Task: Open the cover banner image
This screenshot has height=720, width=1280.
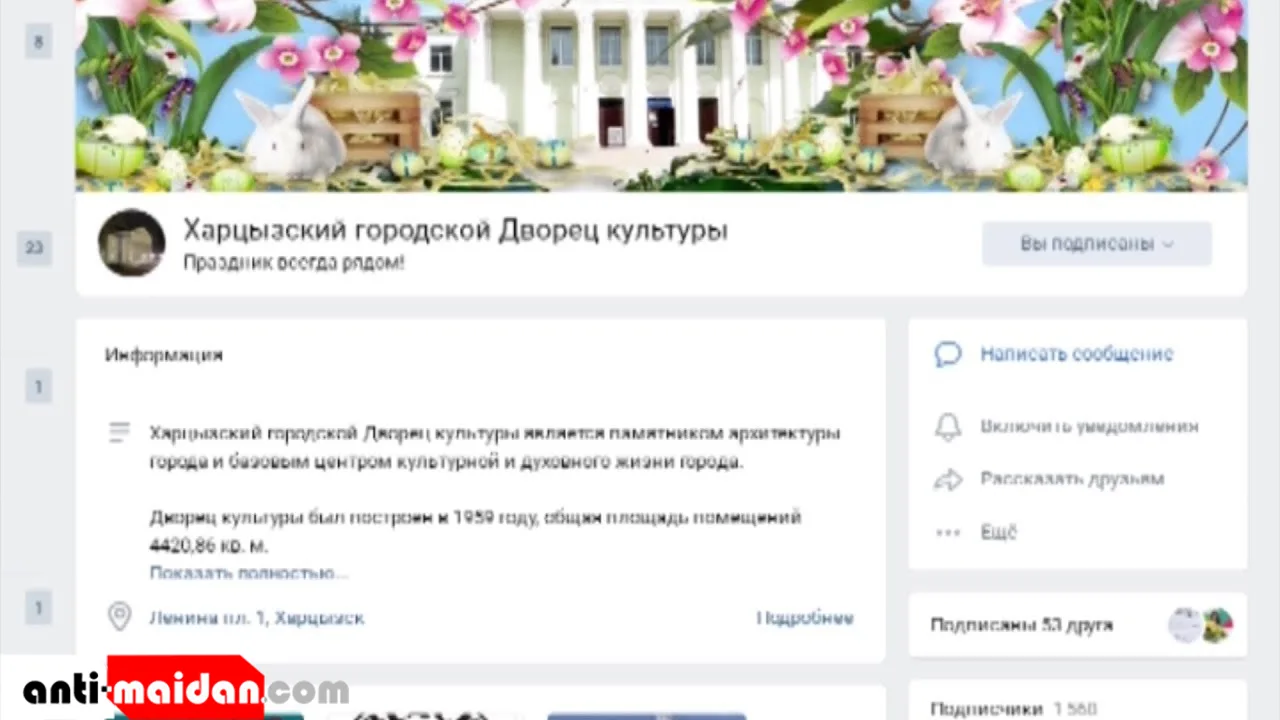Action: [x=661, y=95]
